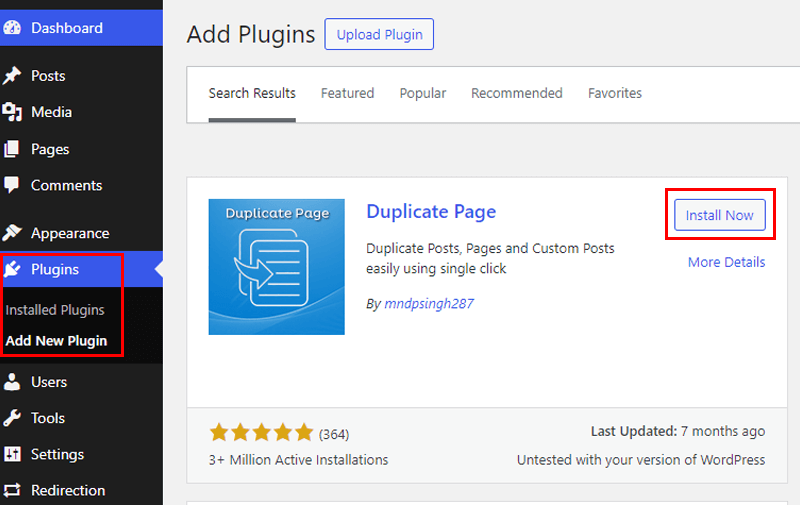Switch to the Search Results tab
The image size is (800, 505).
point(252,93)
